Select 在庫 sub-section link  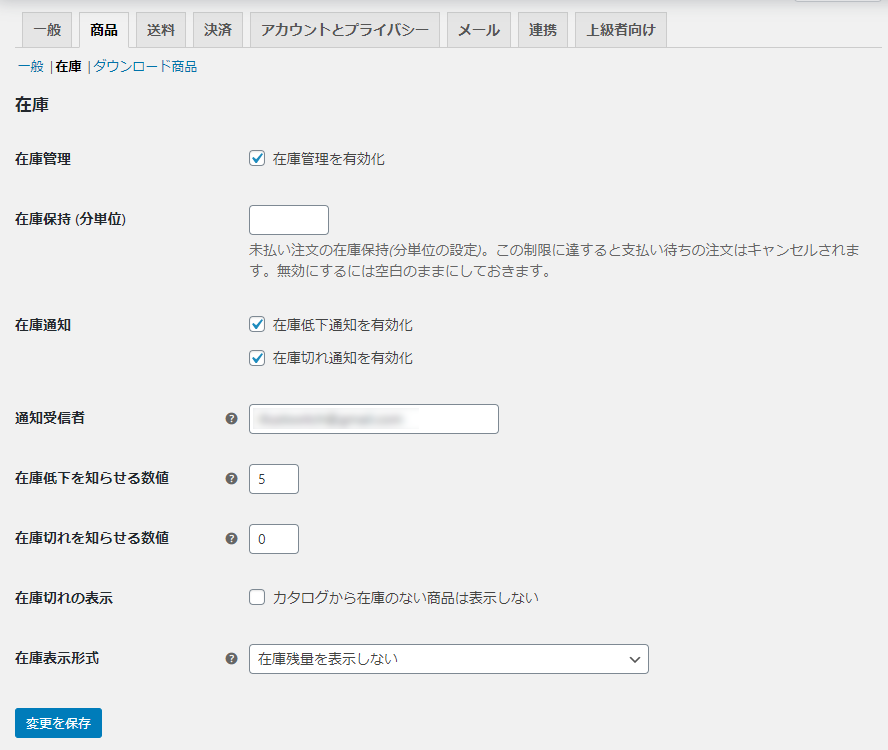pos(69,66)
